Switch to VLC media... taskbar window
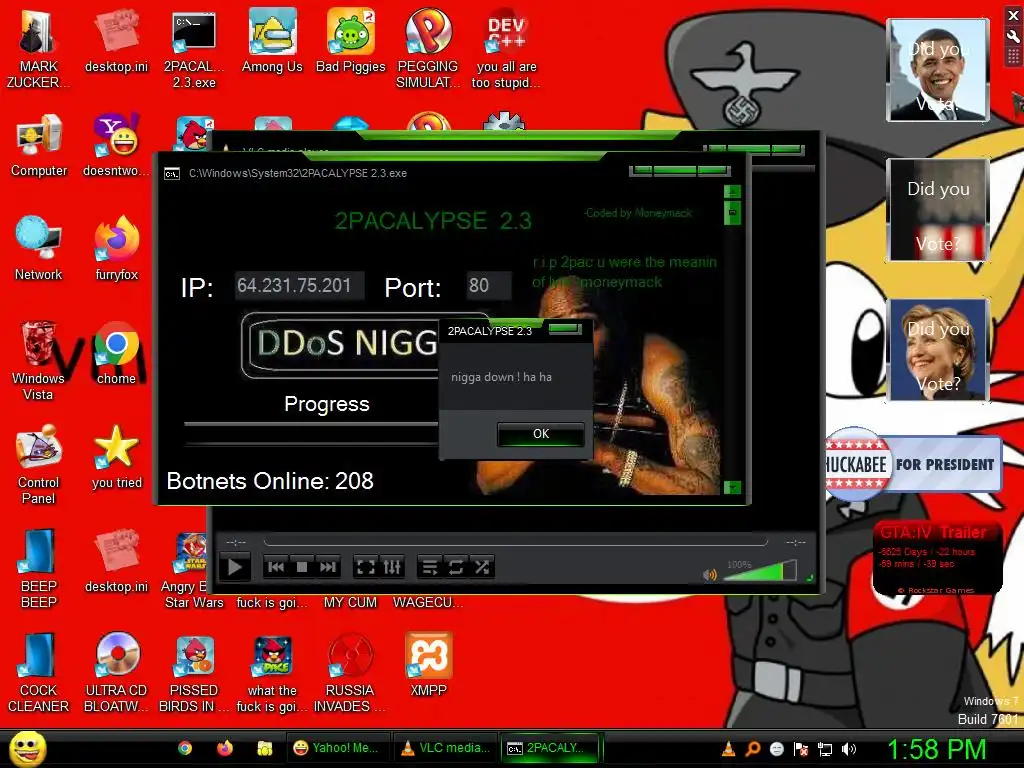The width and height of the screenshot is (1024, 768). (445, 748)
